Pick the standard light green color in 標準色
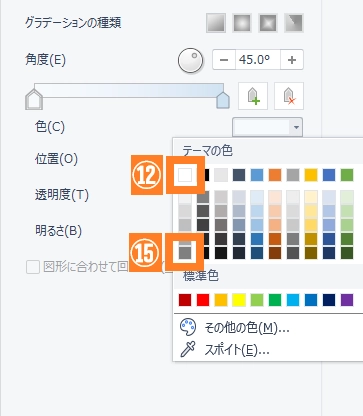 click(x=257, y=300)
